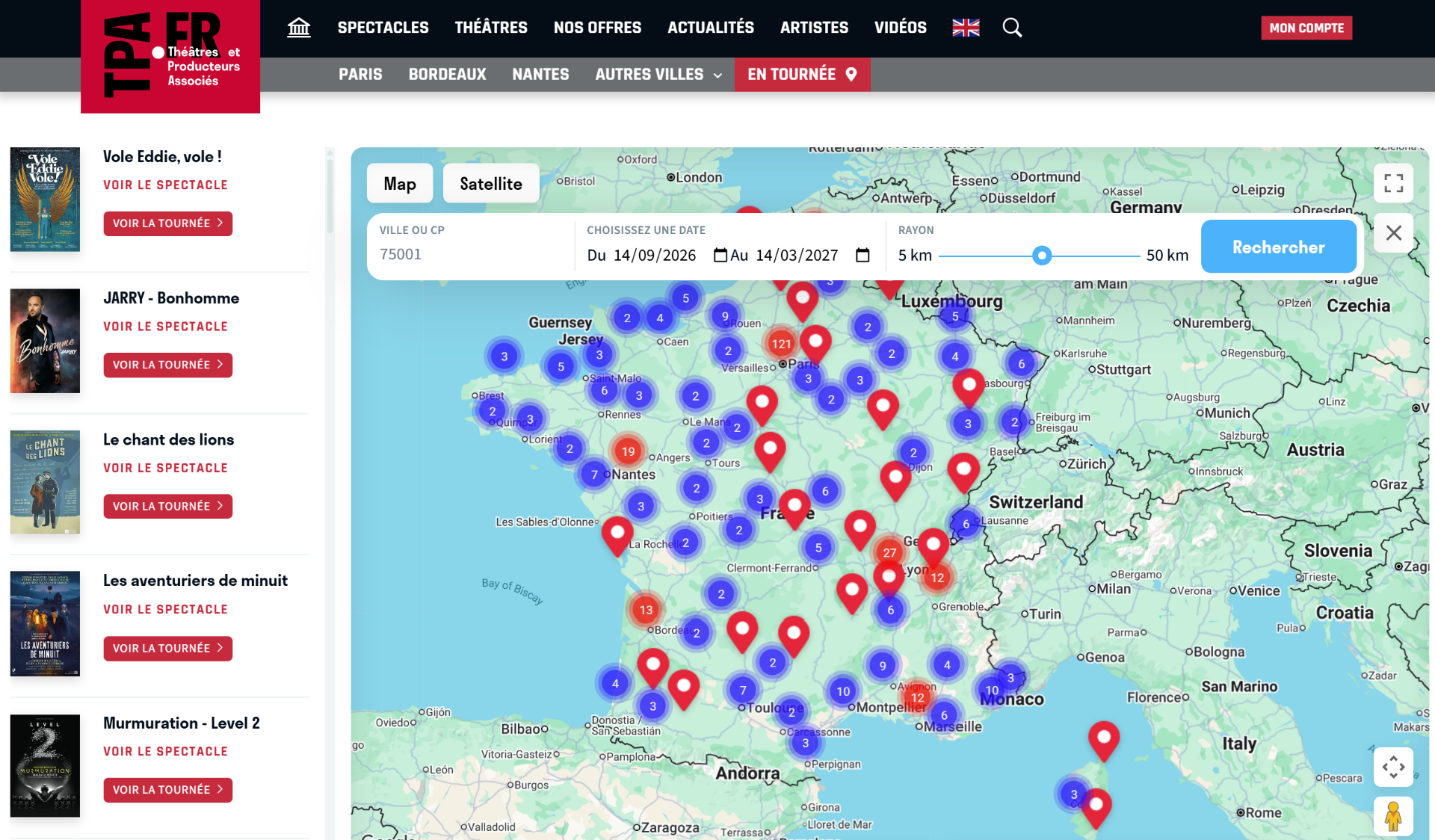Open Voir la tournée for Vole Eddie, vole !
Viewport: 1435px width, 840px height.
167,223
